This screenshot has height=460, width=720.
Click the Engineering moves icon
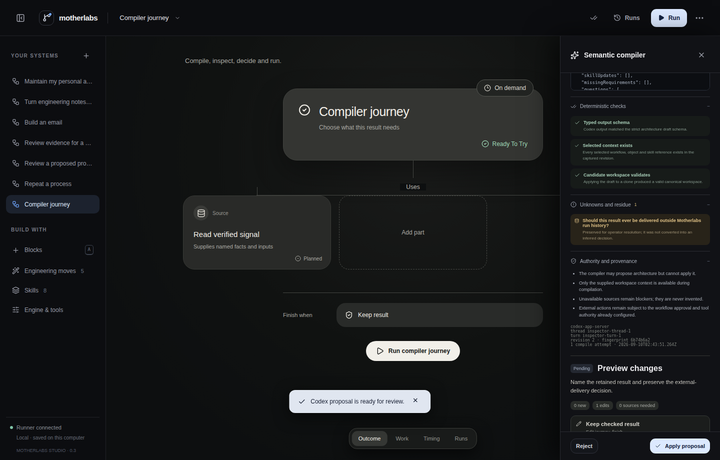[x=16, y=271]
